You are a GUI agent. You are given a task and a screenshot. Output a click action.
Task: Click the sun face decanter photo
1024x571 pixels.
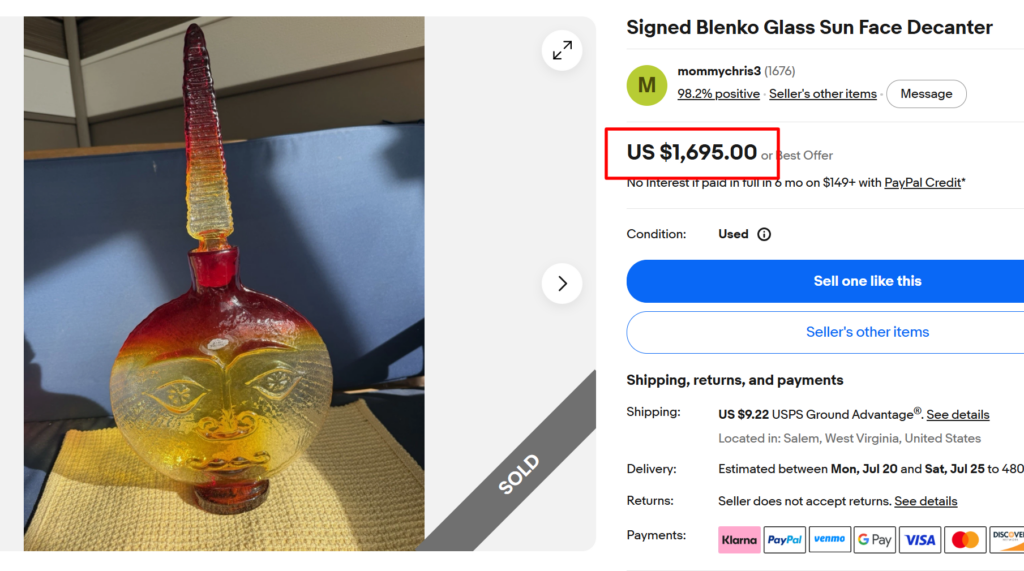pos(224,284)
